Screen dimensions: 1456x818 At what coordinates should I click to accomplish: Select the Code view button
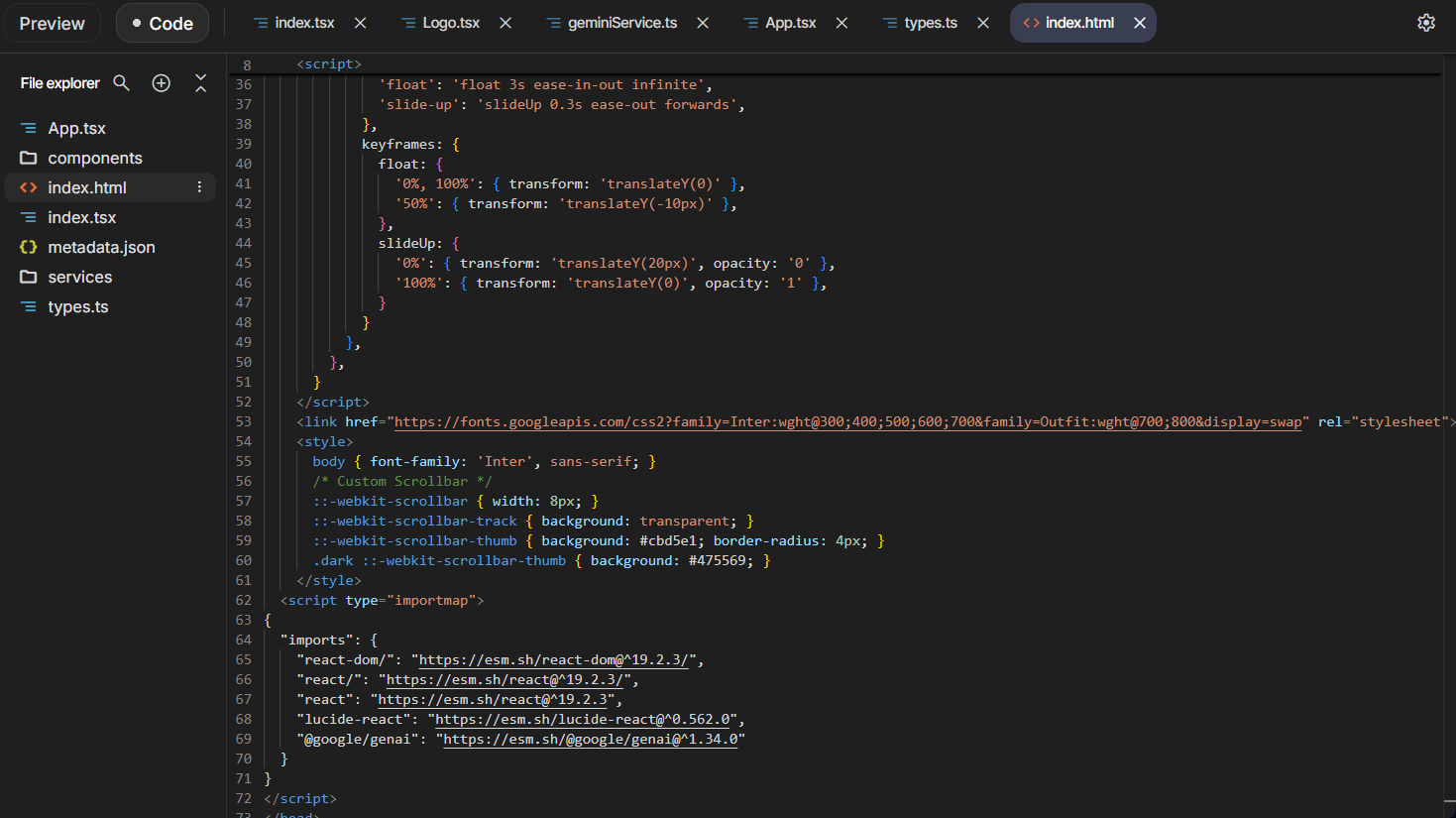point(163,23)
